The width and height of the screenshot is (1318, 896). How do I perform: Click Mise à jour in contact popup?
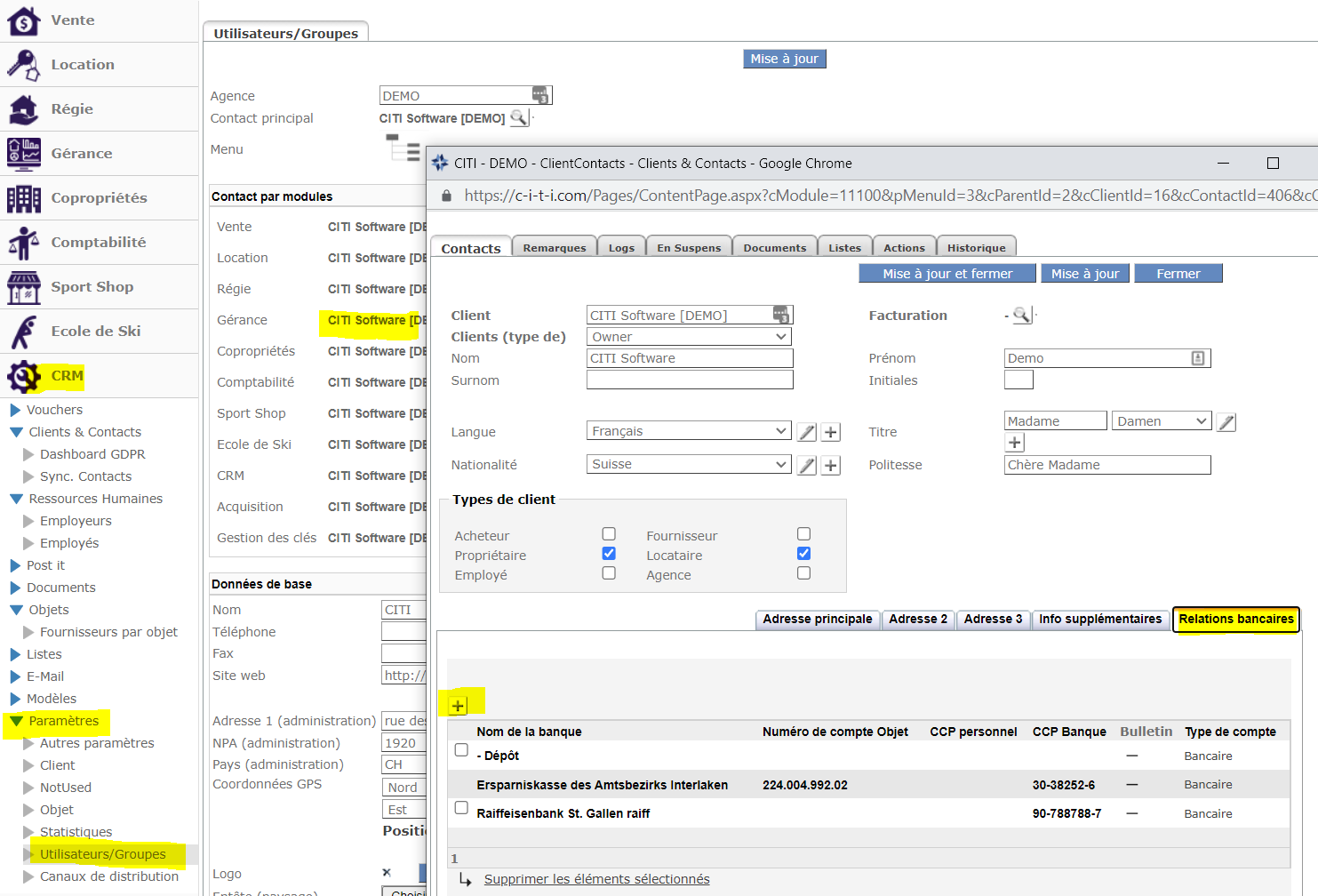click(x=1085, y=274)
